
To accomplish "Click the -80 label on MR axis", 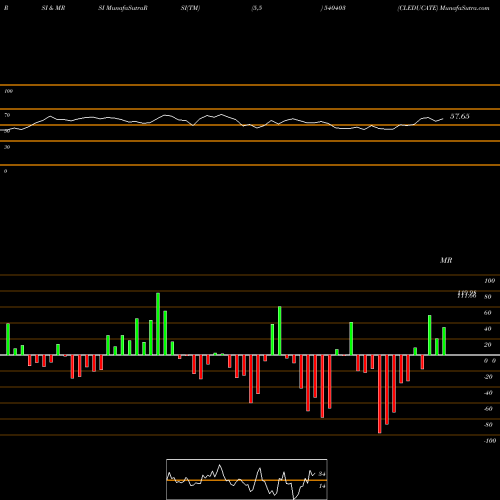I will click(488, 425).
